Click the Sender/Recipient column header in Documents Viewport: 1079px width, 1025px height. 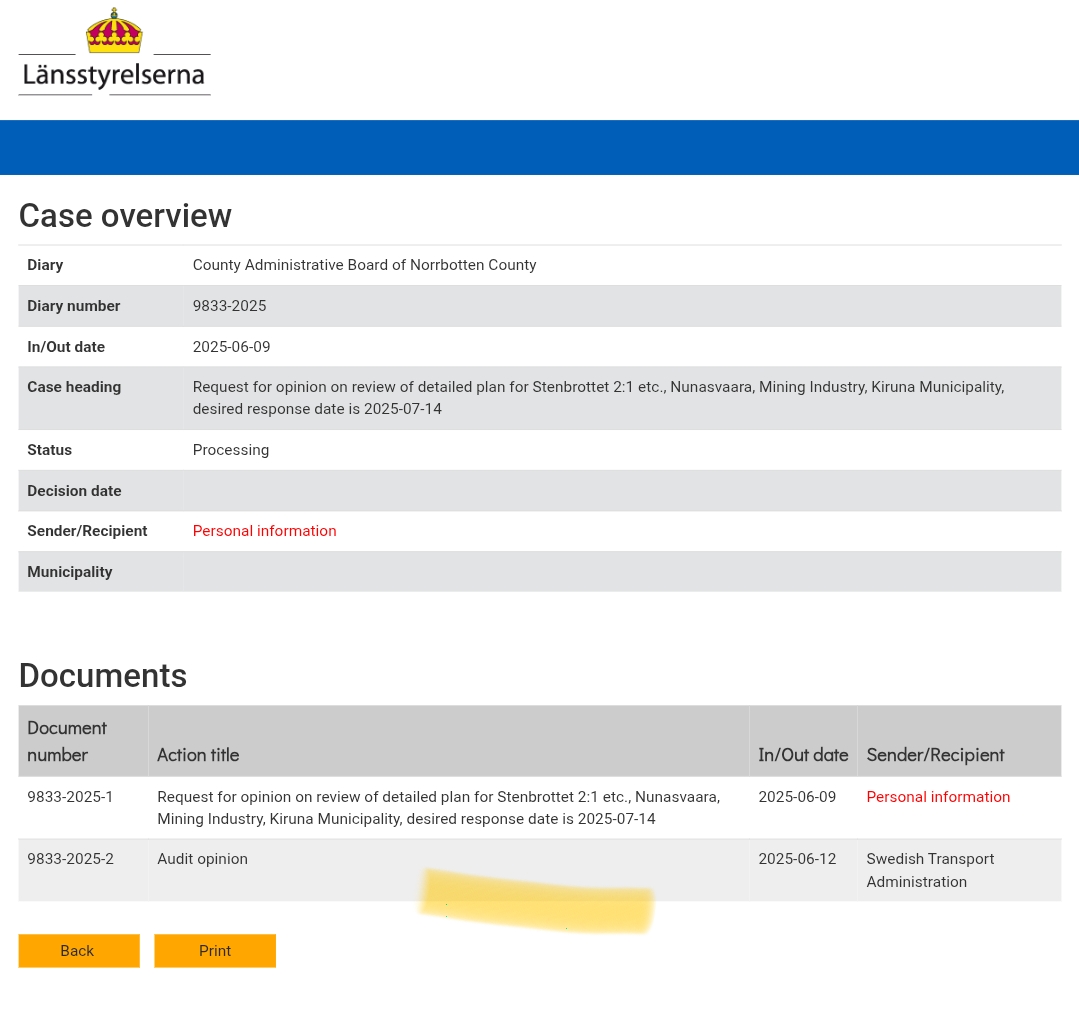(x=934, y=755)
